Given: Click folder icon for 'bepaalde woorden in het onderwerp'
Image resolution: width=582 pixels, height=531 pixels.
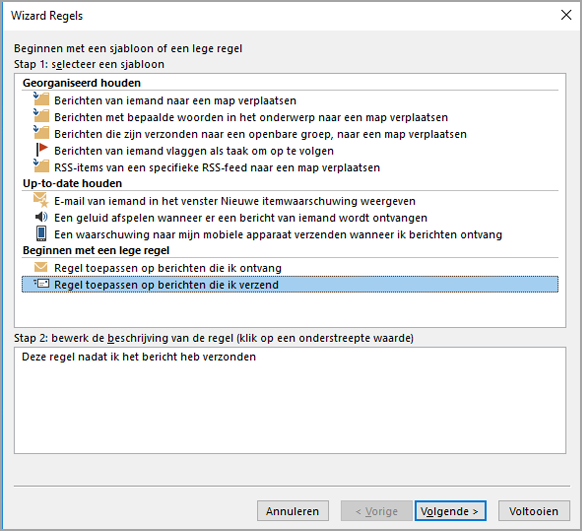Looking at the screenshot, I should (x=41, y=116).
